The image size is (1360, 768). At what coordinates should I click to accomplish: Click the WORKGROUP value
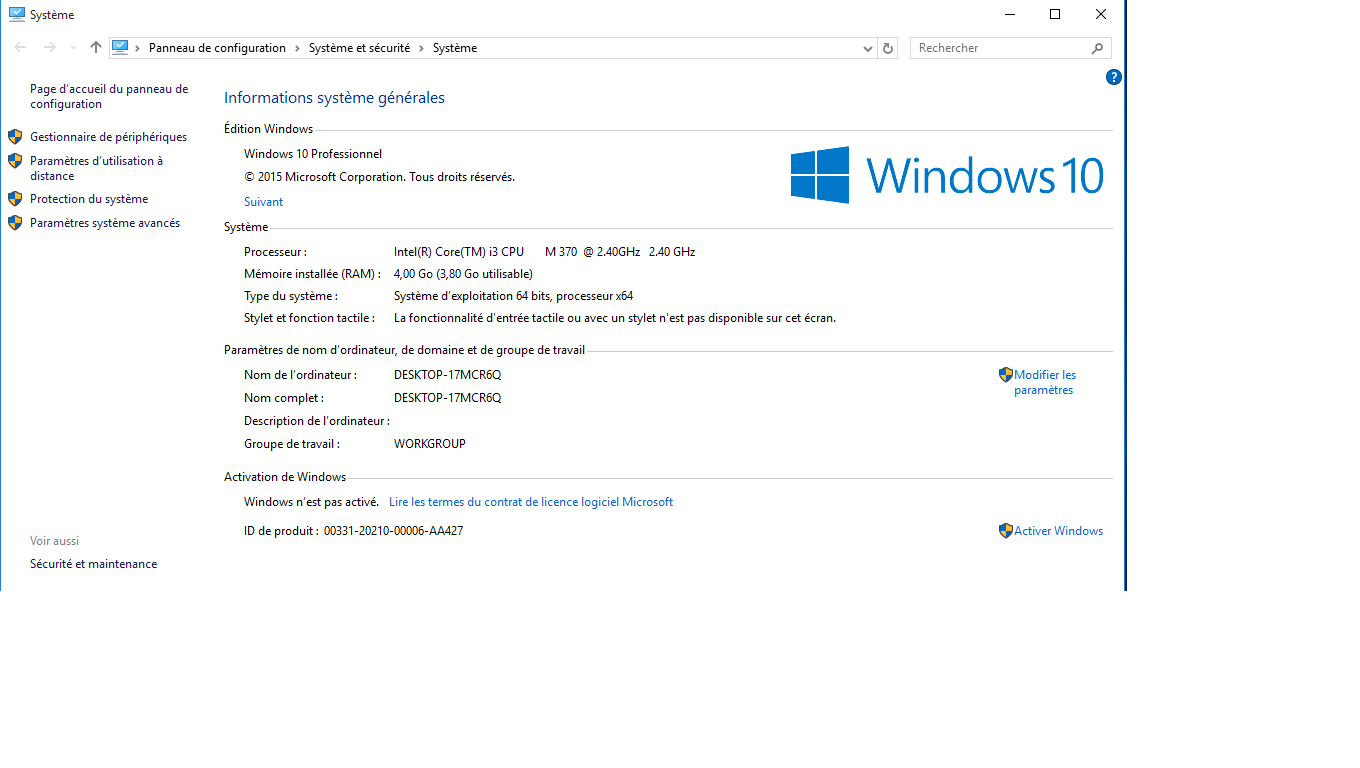tap(430, 444)
